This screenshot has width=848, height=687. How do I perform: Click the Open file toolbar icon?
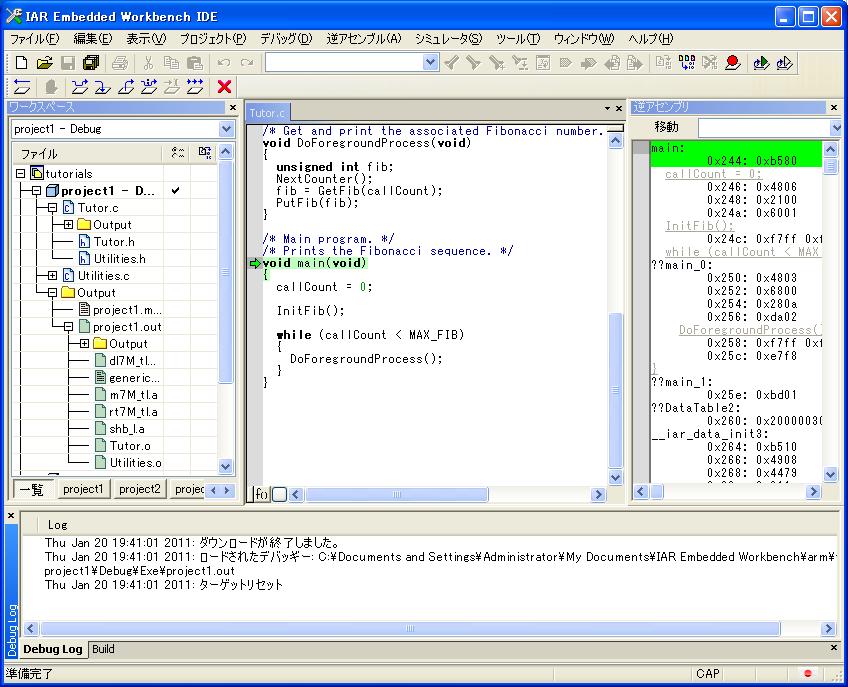(x=44, y=63)
